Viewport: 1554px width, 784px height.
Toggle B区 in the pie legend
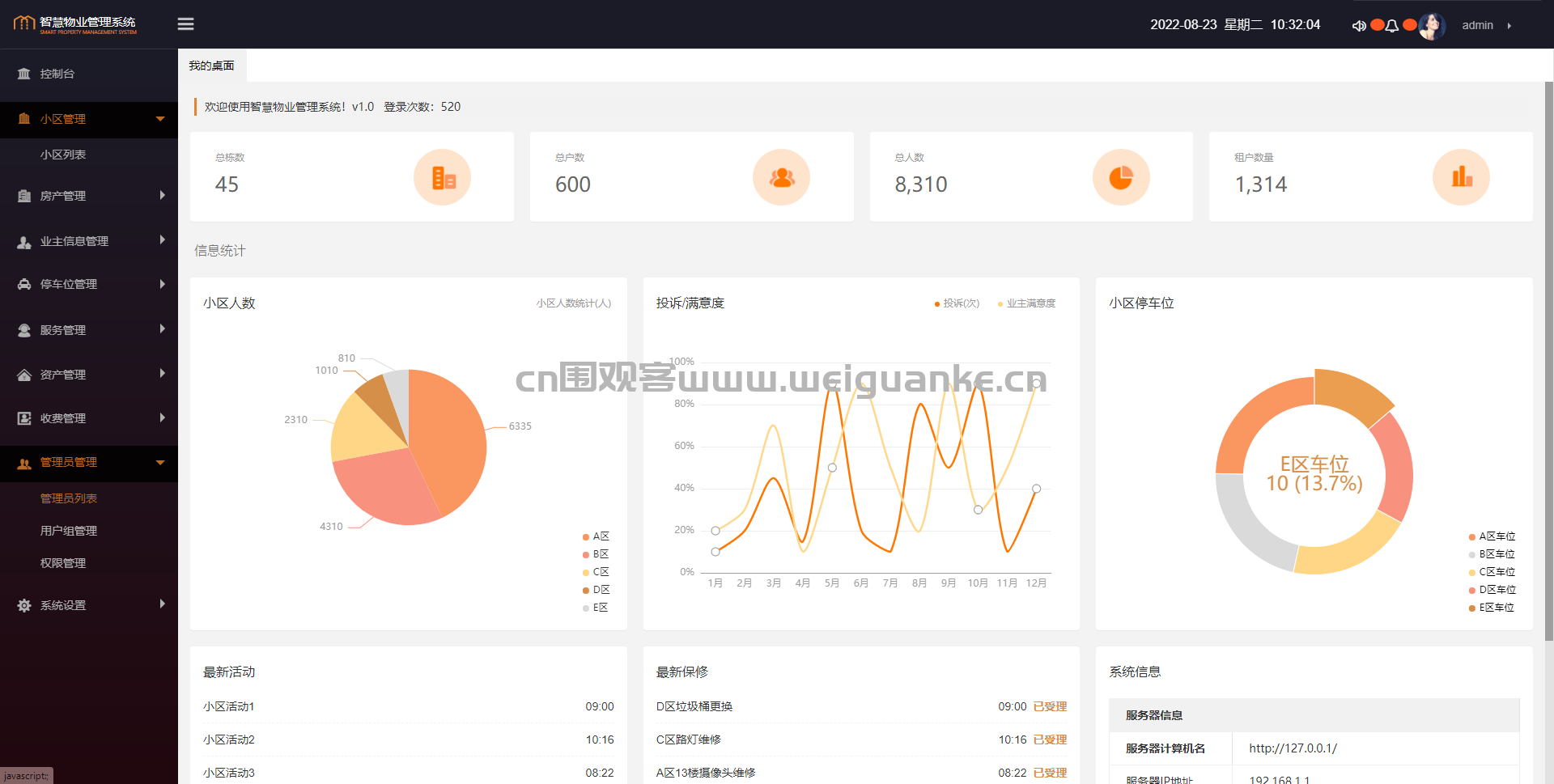pyautogui.click(x=596, y=554)
